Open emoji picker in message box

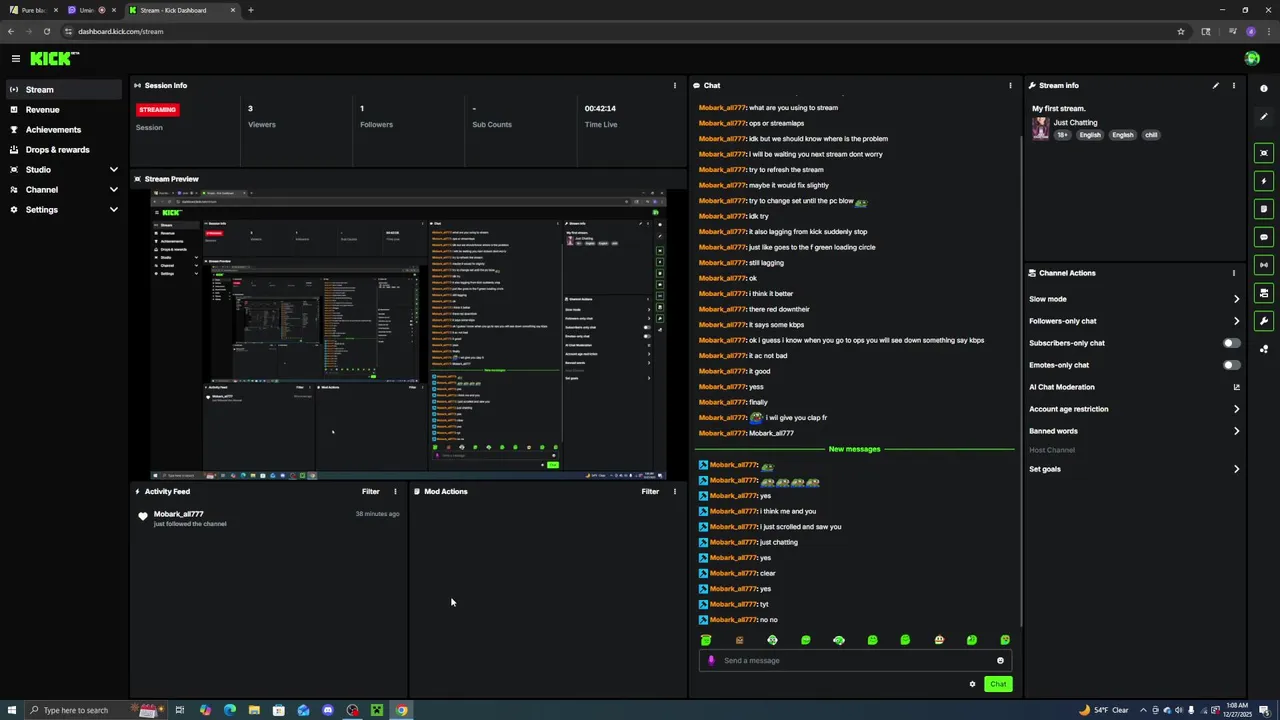tap(1000, 661)
